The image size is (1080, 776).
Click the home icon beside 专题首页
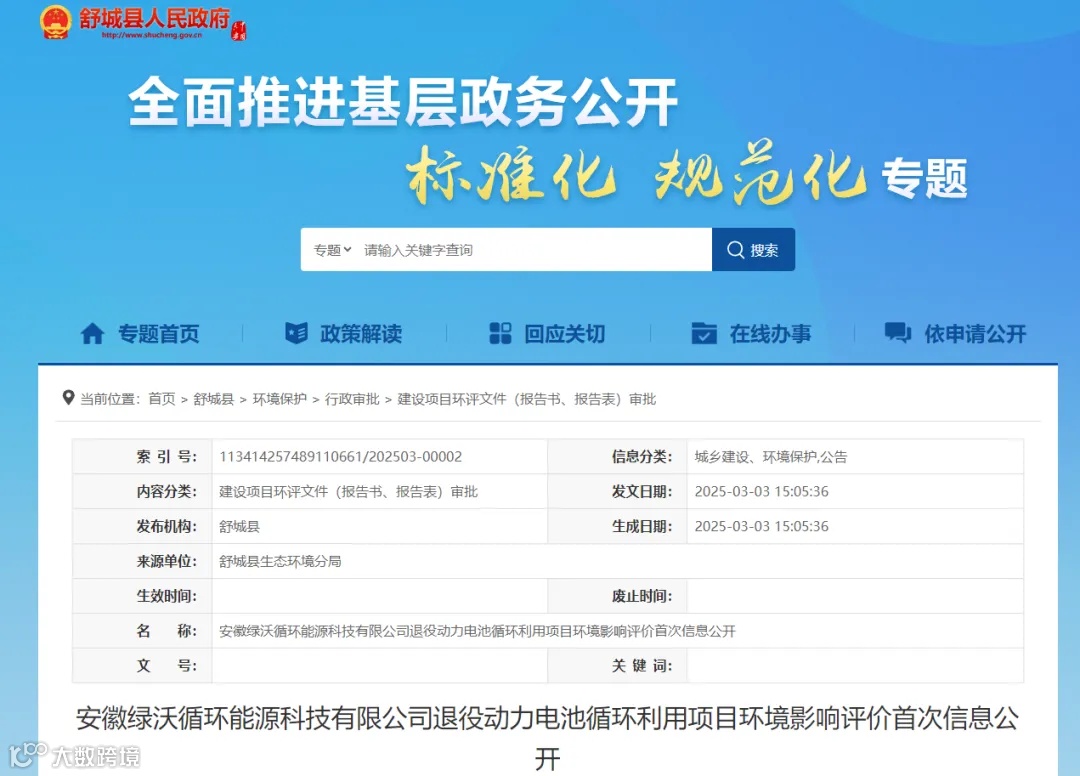[92, 334]
